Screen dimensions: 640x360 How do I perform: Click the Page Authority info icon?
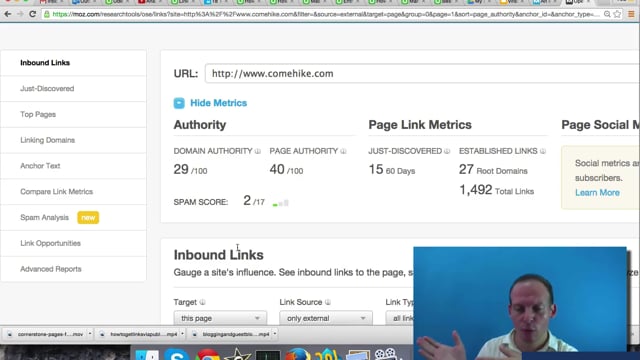[x=343, y=151]
